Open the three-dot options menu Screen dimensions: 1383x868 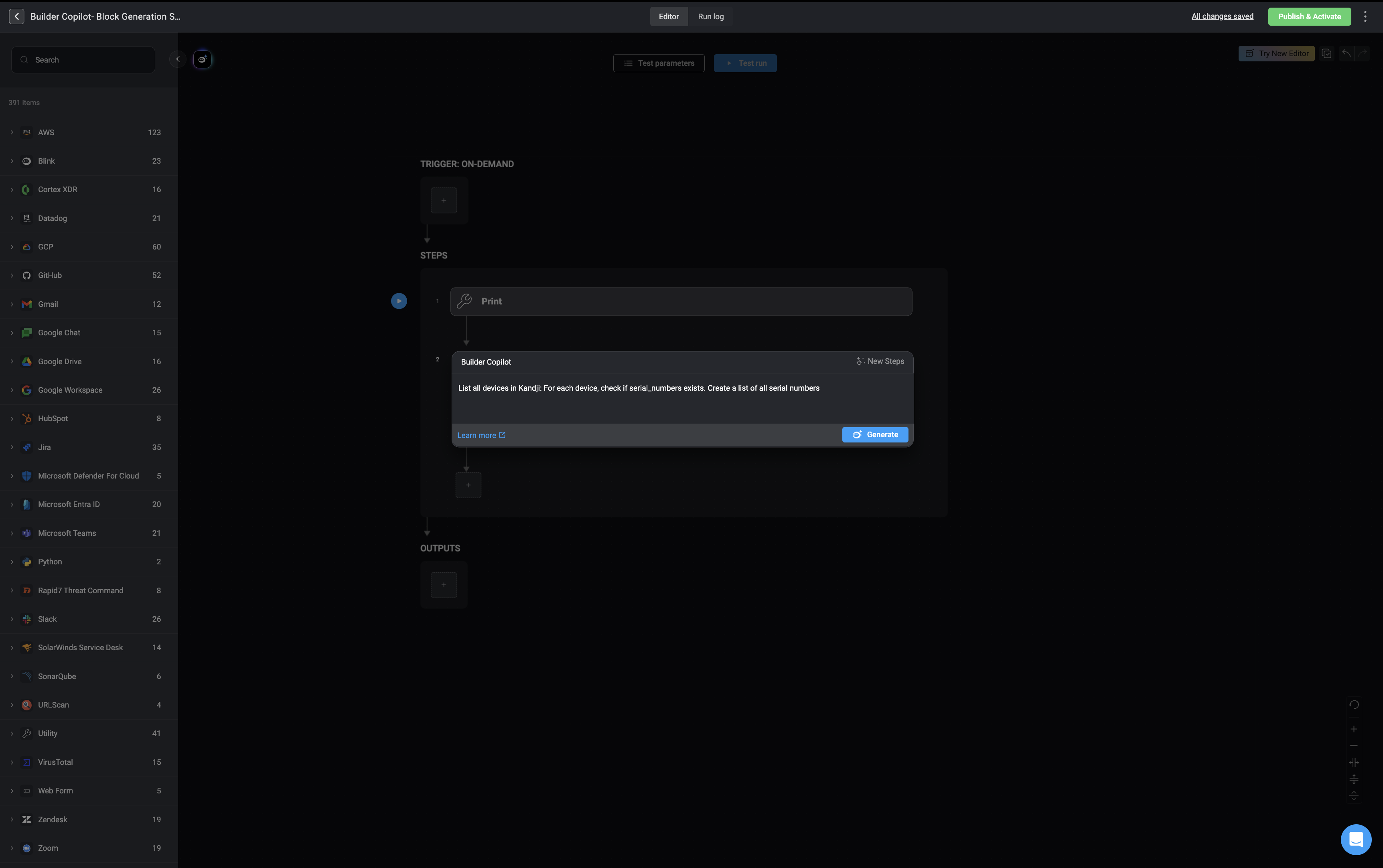point(1365,16)
